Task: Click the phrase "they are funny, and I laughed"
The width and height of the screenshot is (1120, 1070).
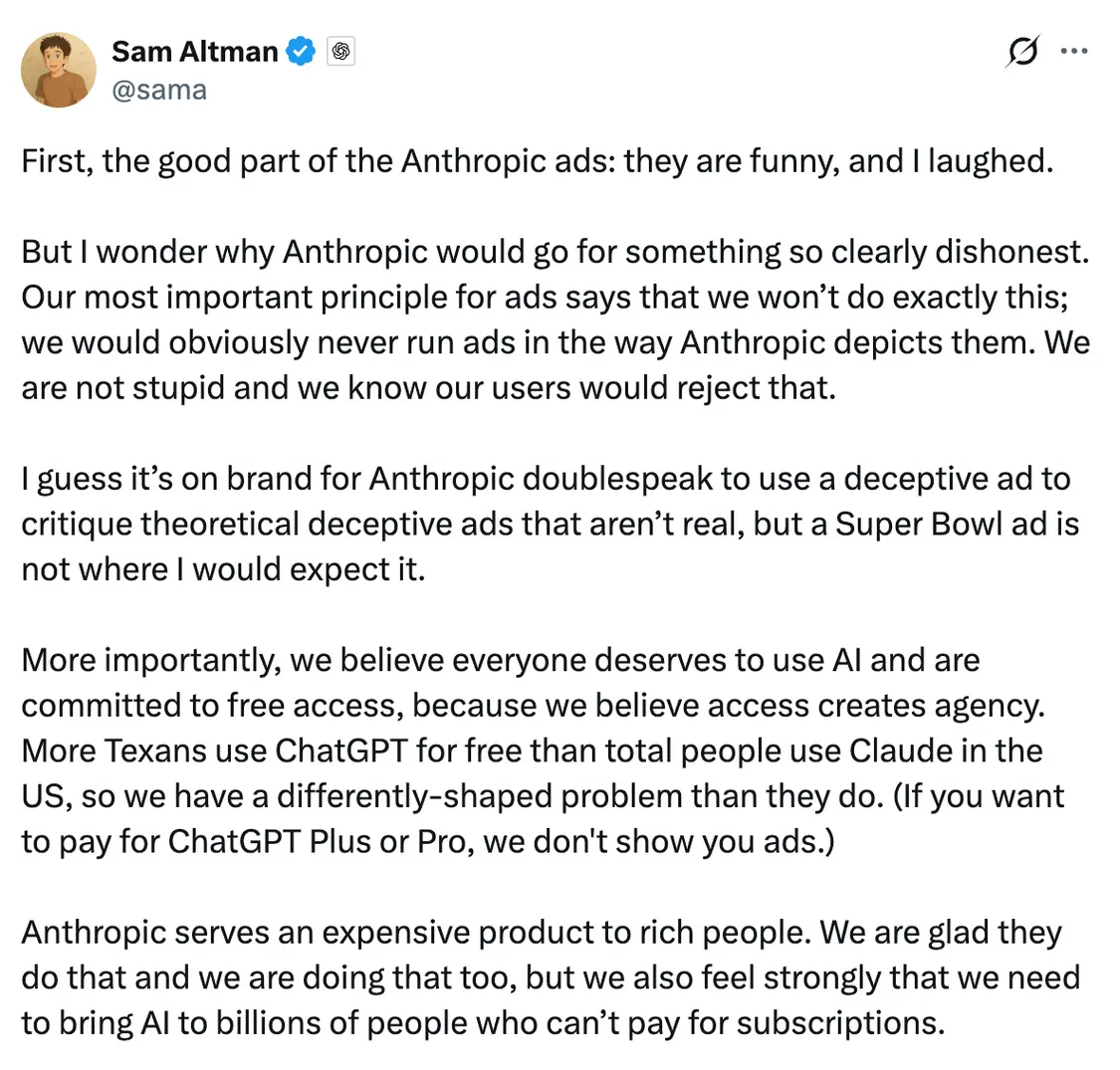Action: 838,160
